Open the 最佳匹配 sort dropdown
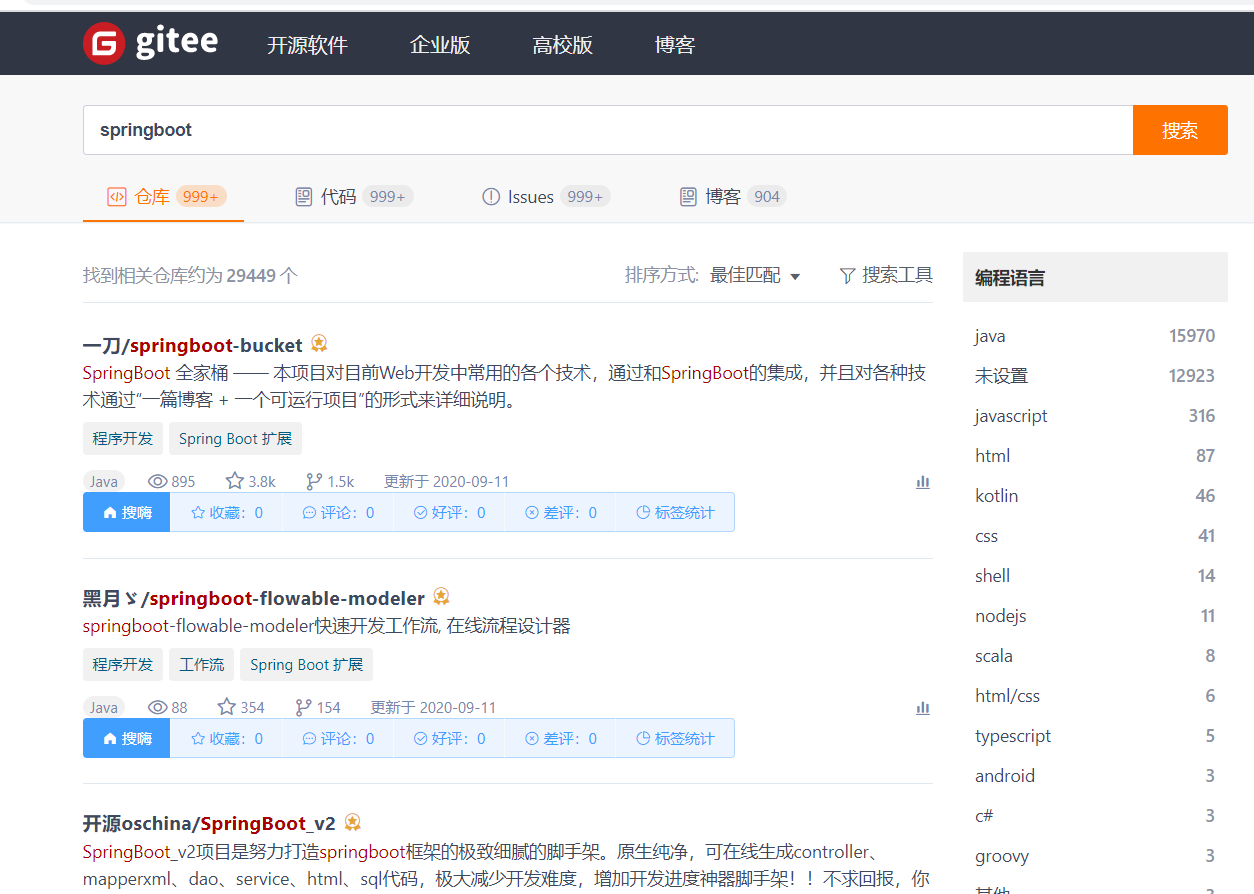 [x=755, y=275]
